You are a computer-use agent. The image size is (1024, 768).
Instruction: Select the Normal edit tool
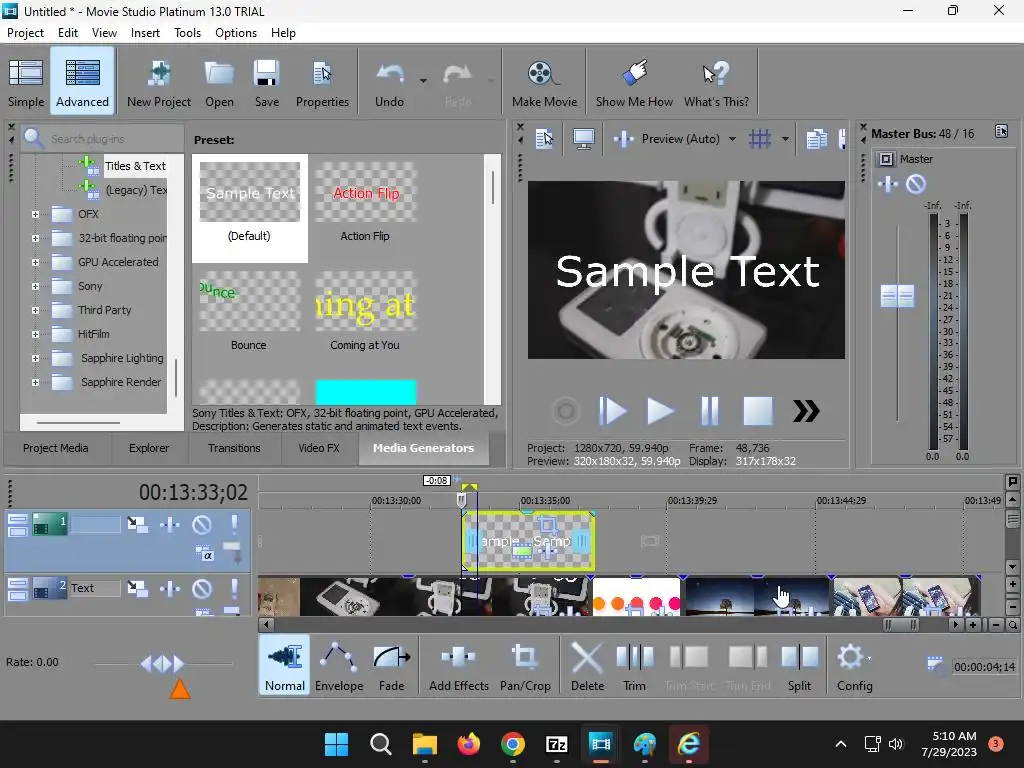285,665
